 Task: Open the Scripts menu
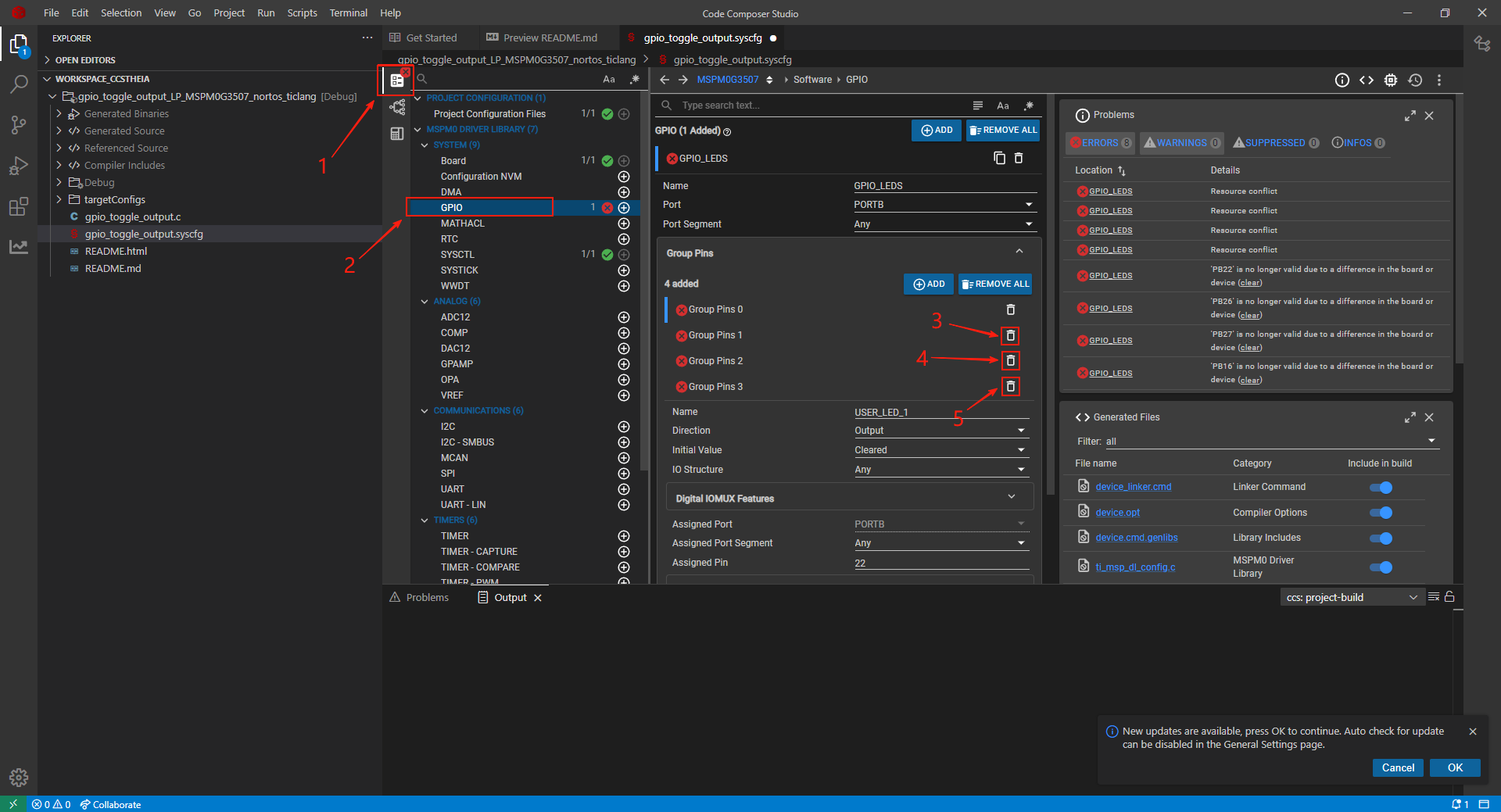302,13
